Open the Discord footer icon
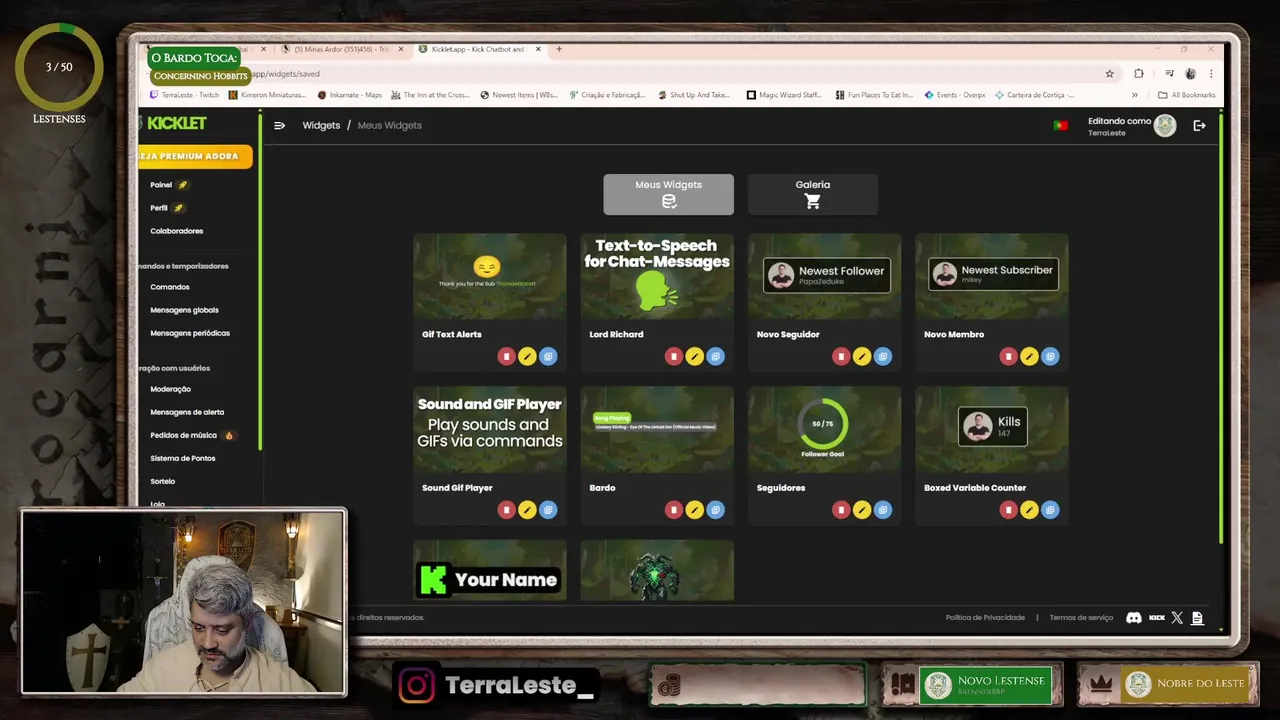Image resolution: width=1280 pixels, height=720 pixels. [1133, 618]
